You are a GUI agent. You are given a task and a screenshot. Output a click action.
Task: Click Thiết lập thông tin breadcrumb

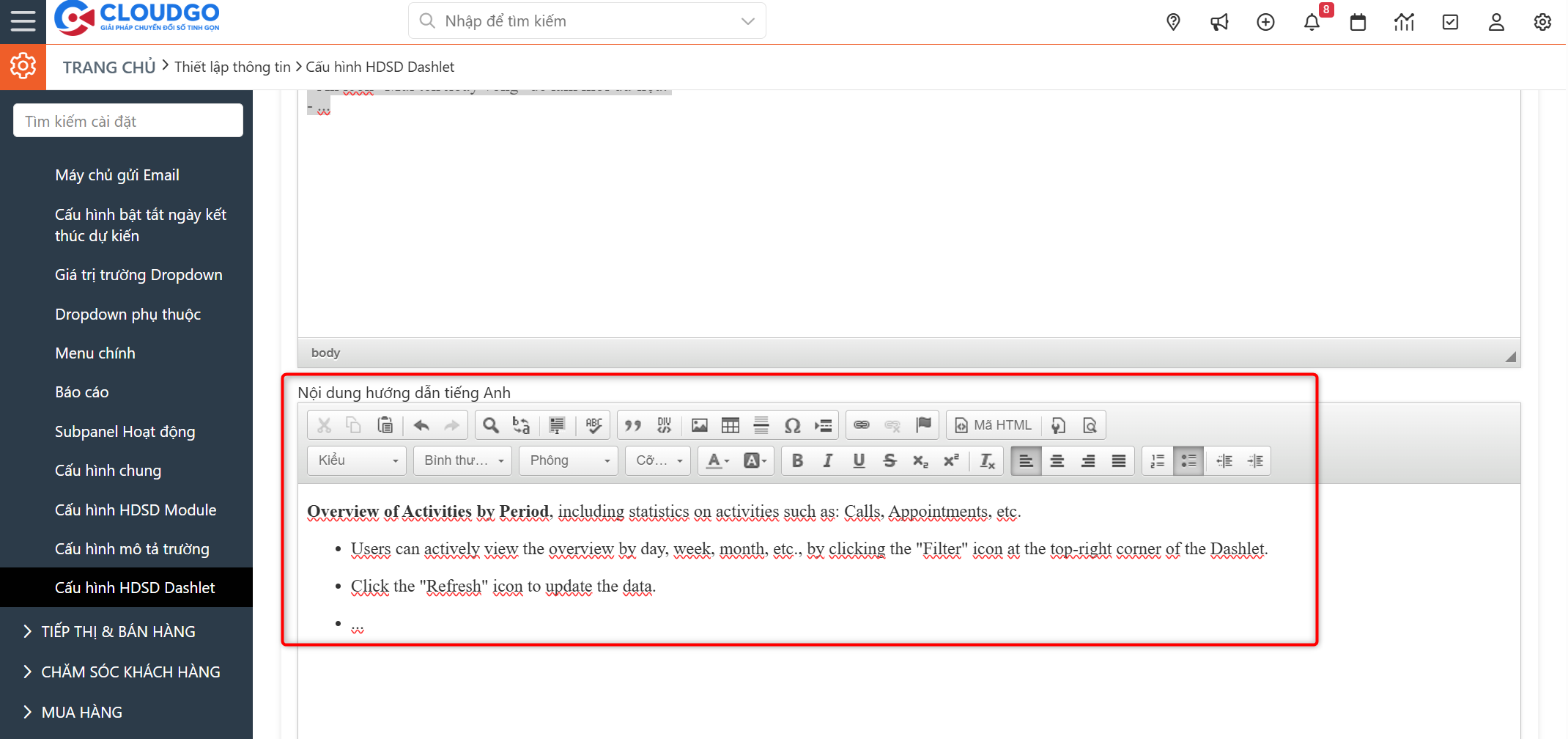(232, 67)
